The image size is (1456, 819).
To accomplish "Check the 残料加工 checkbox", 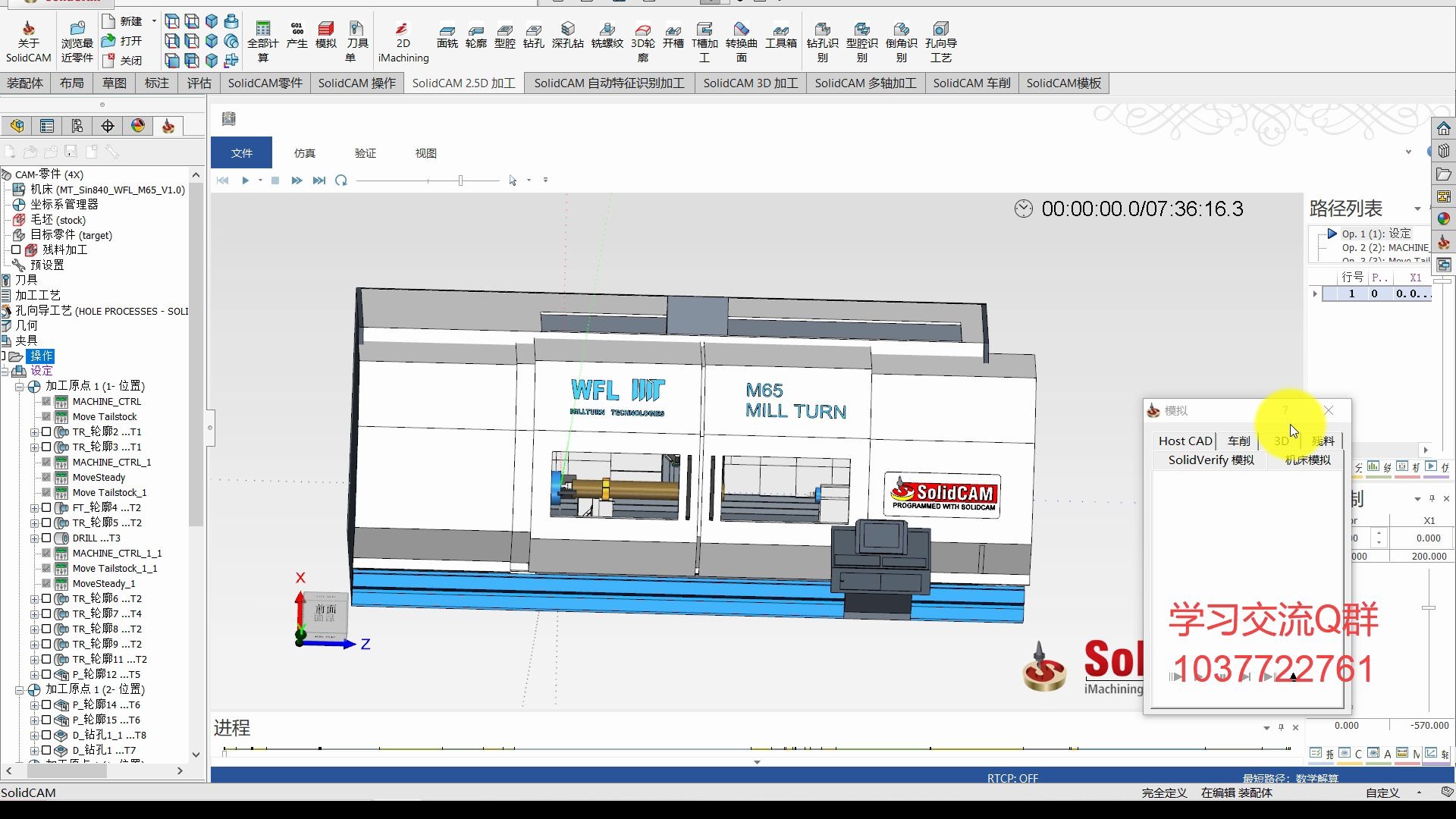I will [x=16, y=249].
